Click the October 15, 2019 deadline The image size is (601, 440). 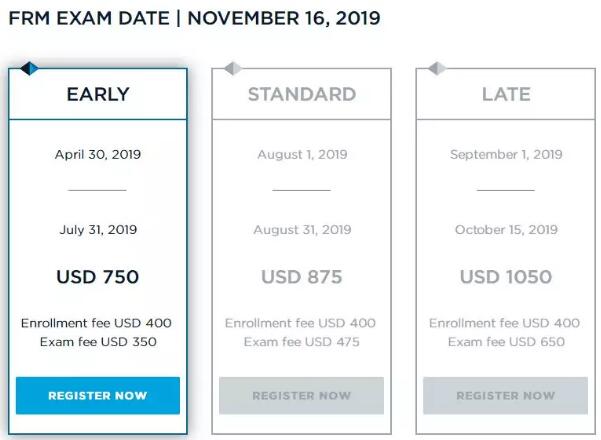[505, 230]
